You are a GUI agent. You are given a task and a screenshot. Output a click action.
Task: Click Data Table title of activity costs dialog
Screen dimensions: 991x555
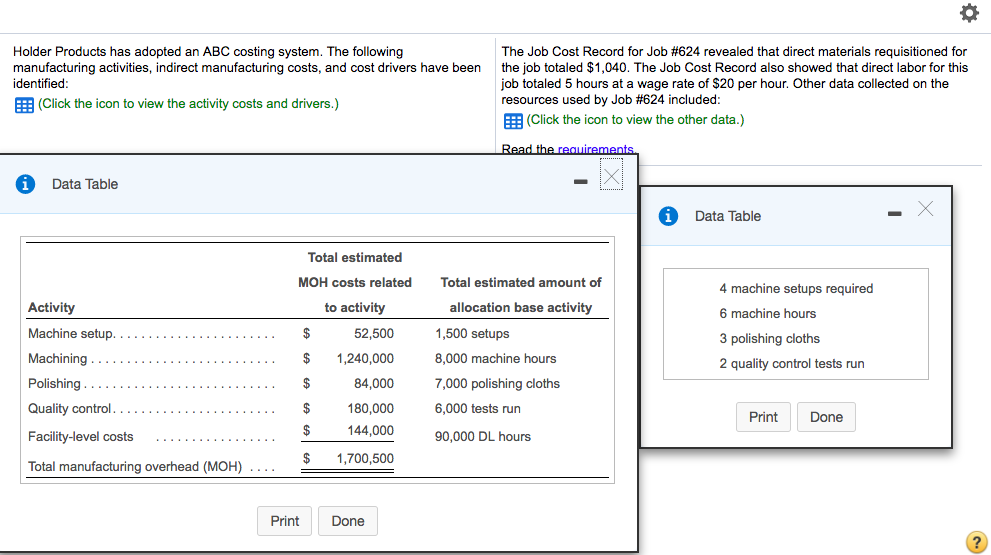click(85, 184)
